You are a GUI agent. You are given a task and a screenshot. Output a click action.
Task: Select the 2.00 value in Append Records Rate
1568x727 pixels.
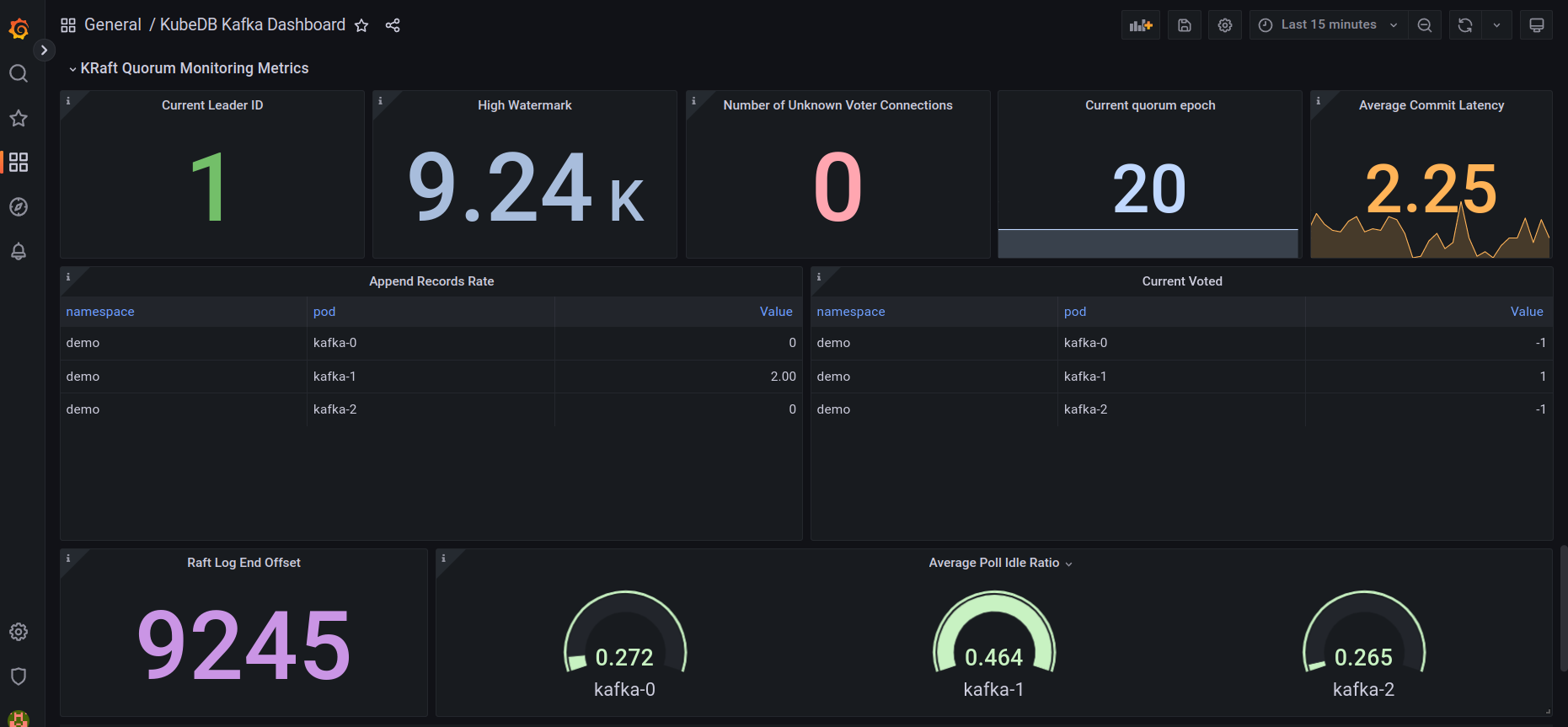click(x=678, y=377)
